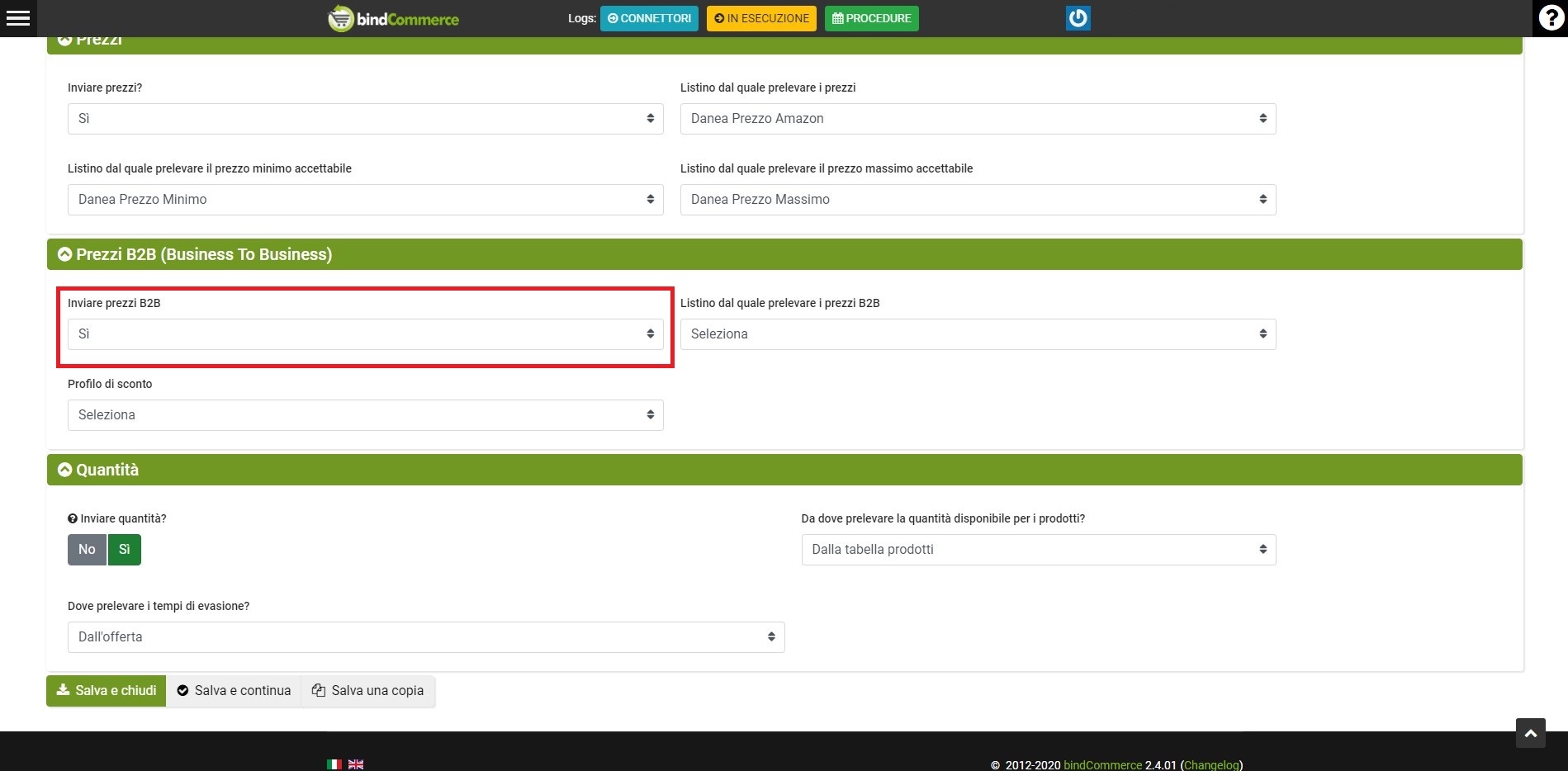
Task: Click the blue power icon
Action: pyautogui.click(x=1078, y=18)
